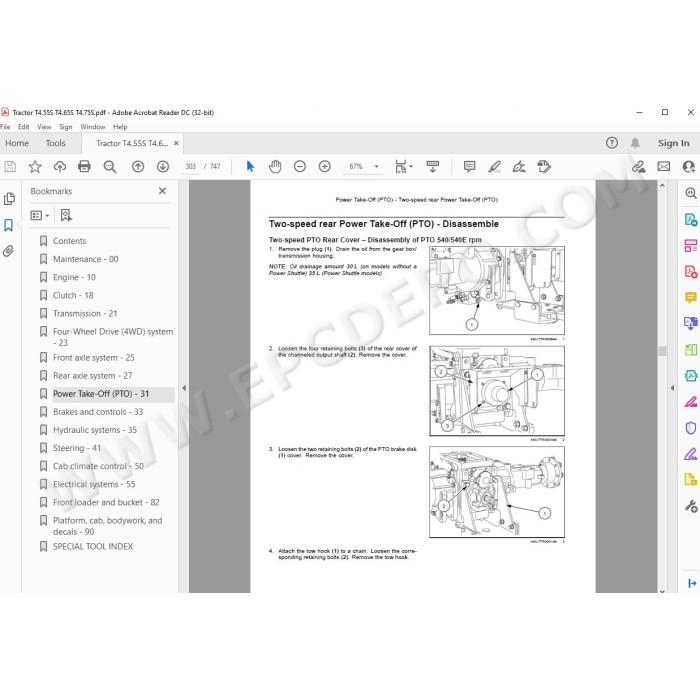Open the Add comment note tool
The width and height of the screenshot is (700, 700).
coord(469,167)
